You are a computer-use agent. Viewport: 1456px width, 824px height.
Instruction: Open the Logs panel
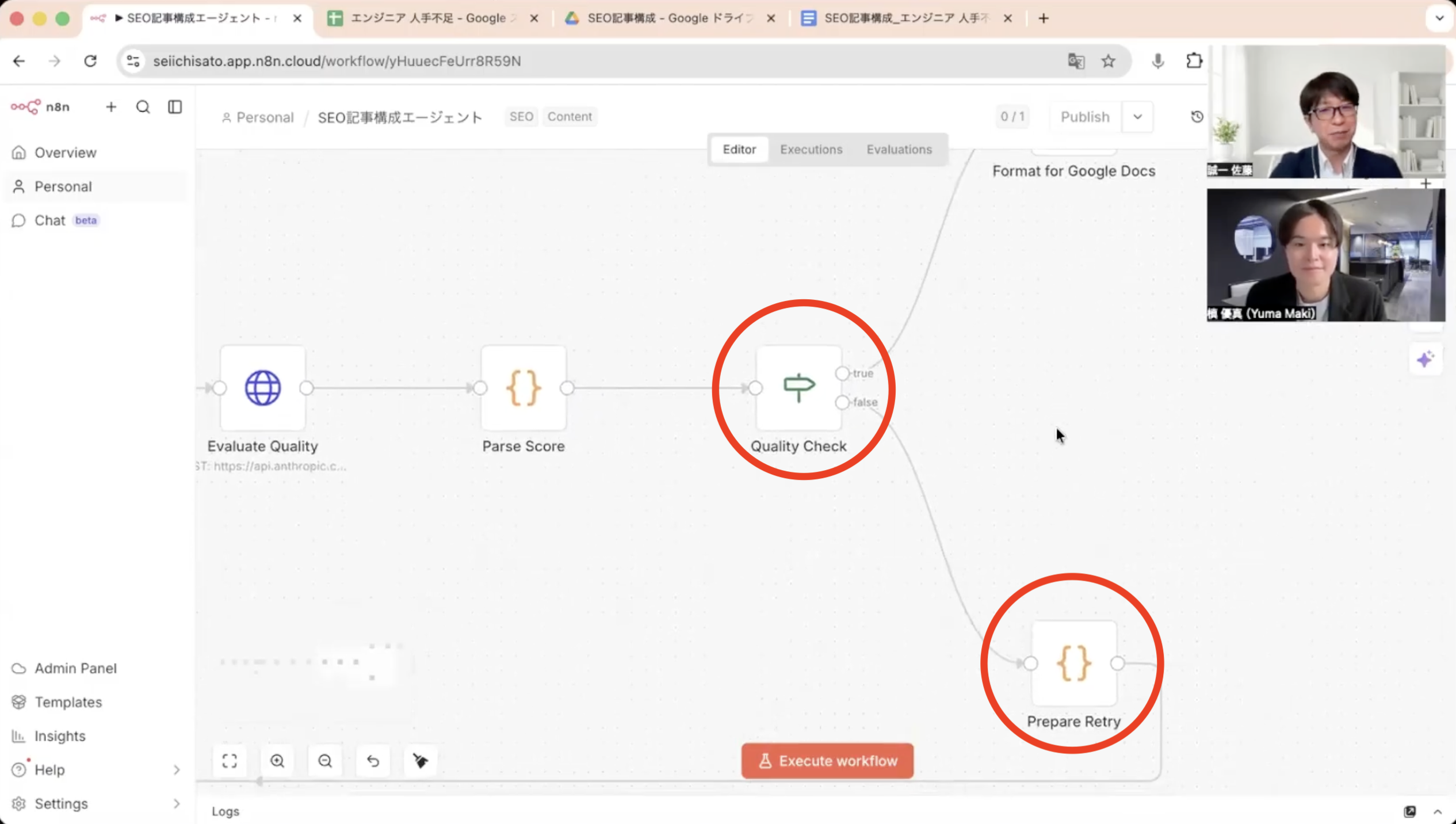click(226, 811)
